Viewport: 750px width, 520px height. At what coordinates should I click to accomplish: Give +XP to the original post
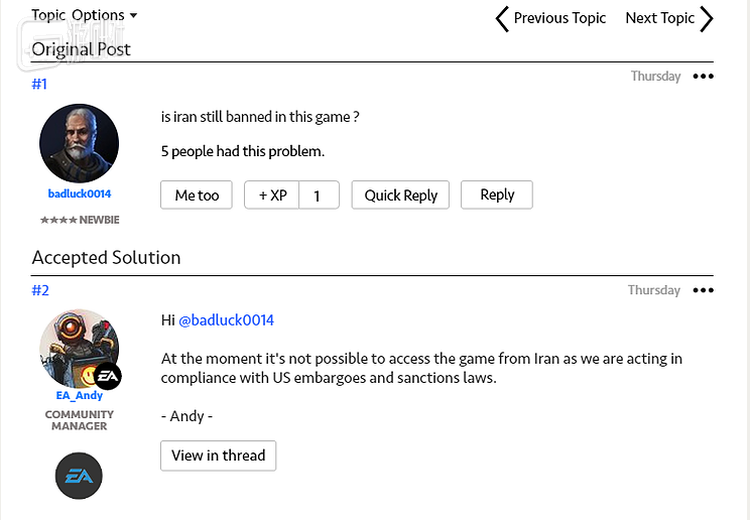tap(272, 195)
